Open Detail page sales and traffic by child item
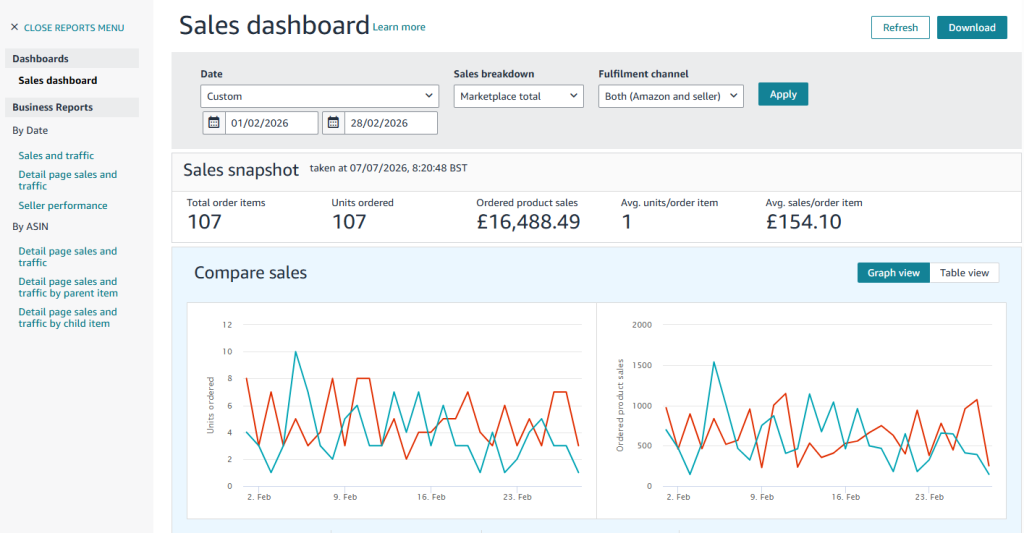The image size is (1024, 533). click(x=68, y=317)
